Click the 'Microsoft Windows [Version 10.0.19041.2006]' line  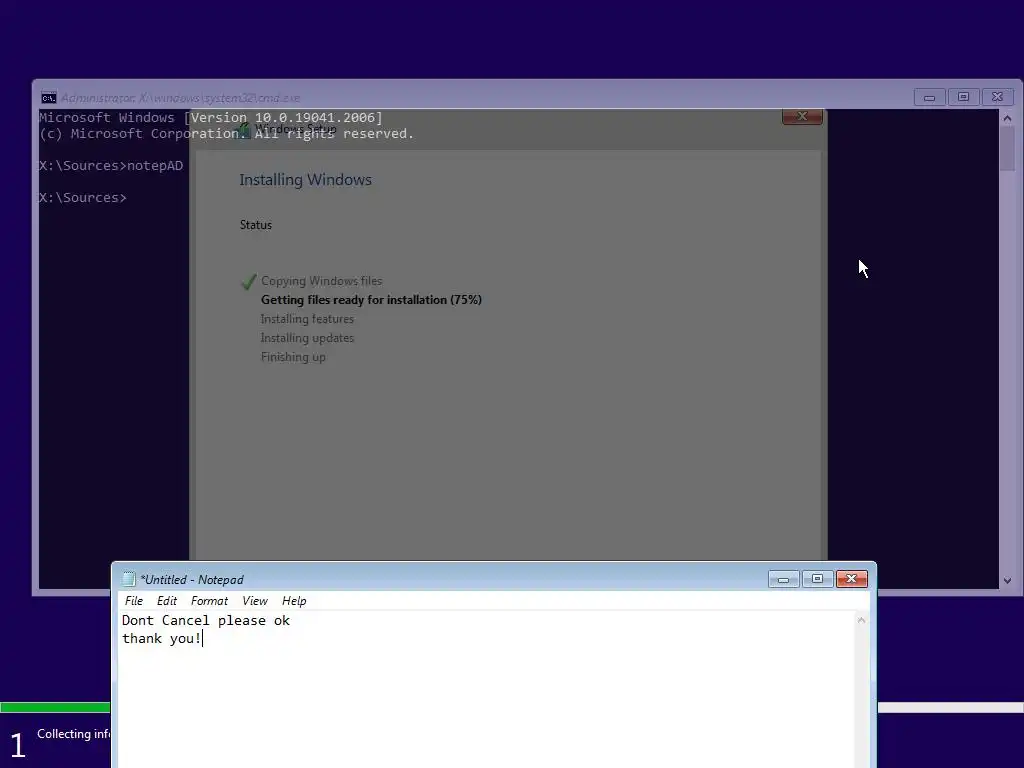[x=210, y=118]
